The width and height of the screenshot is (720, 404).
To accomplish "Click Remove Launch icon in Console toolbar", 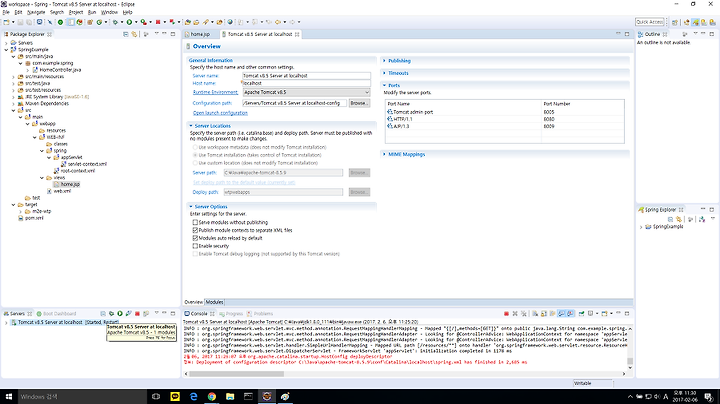I will tap(515, 314).
